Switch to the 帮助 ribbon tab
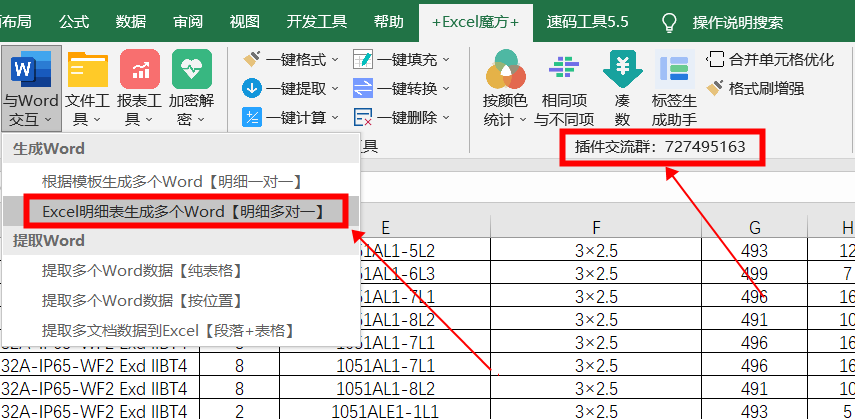 click(x=389, y=22)
